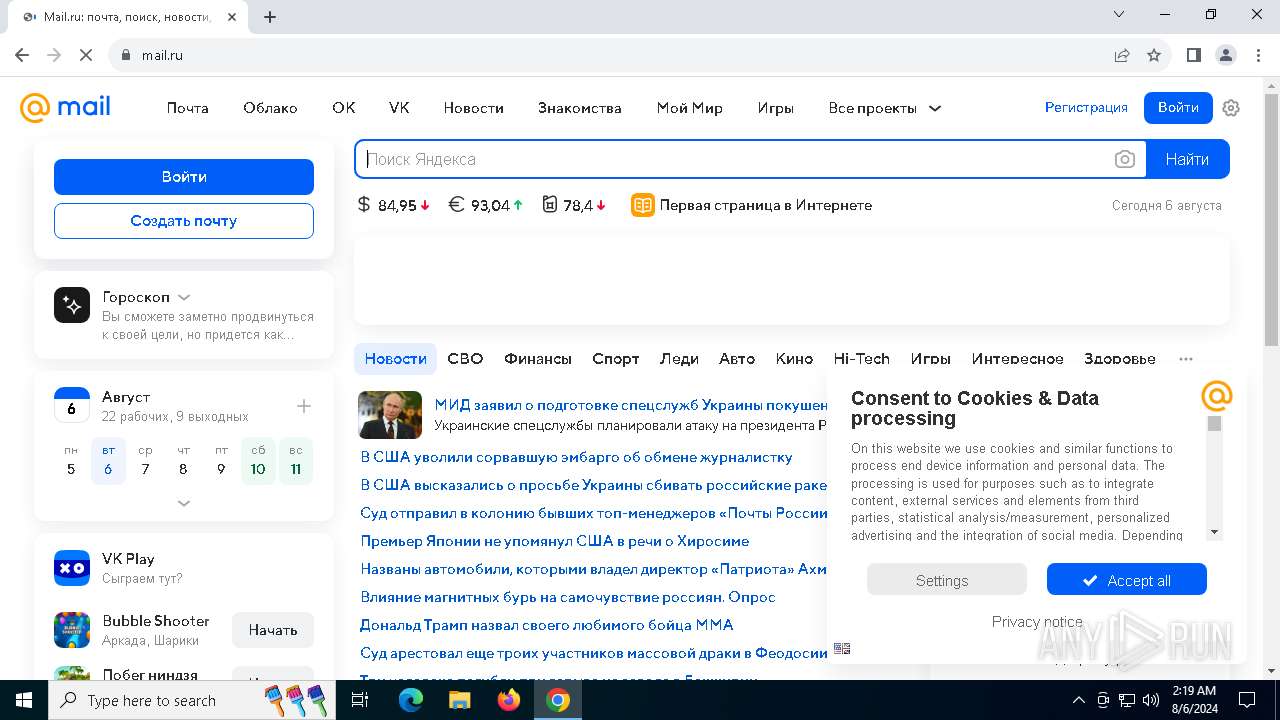Open the Регистрация link
The width and height of the screenshot is (1280, 720).
(x=1086, y=107)
